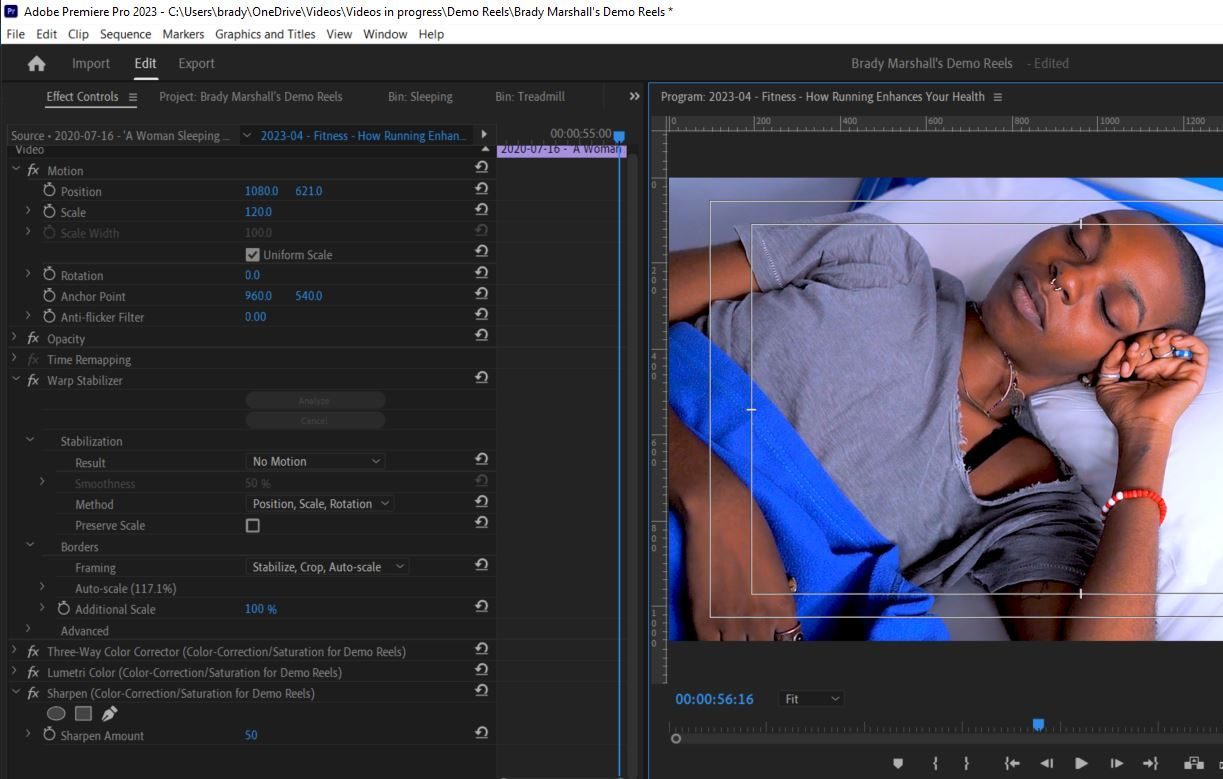Expand the Three-Way Color Corrector effect

[x=14, y=650]
